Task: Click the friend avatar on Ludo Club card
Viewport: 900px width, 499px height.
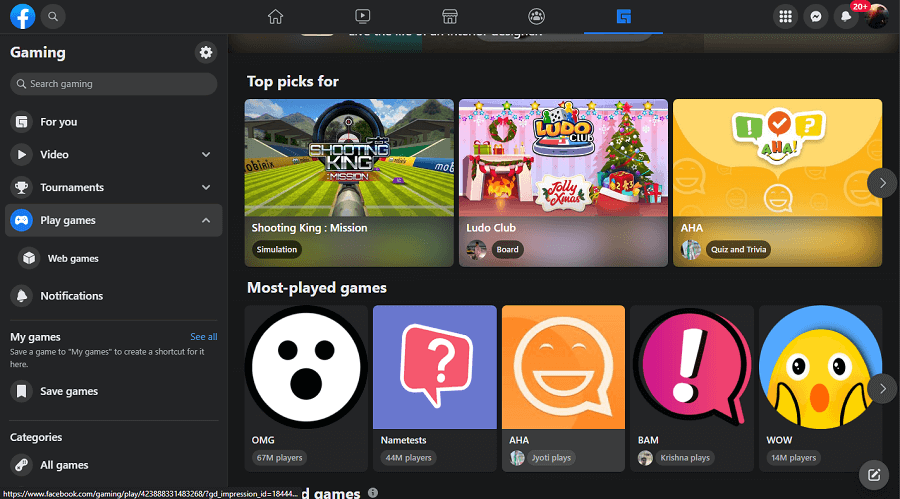Action: tap(476, 249)
